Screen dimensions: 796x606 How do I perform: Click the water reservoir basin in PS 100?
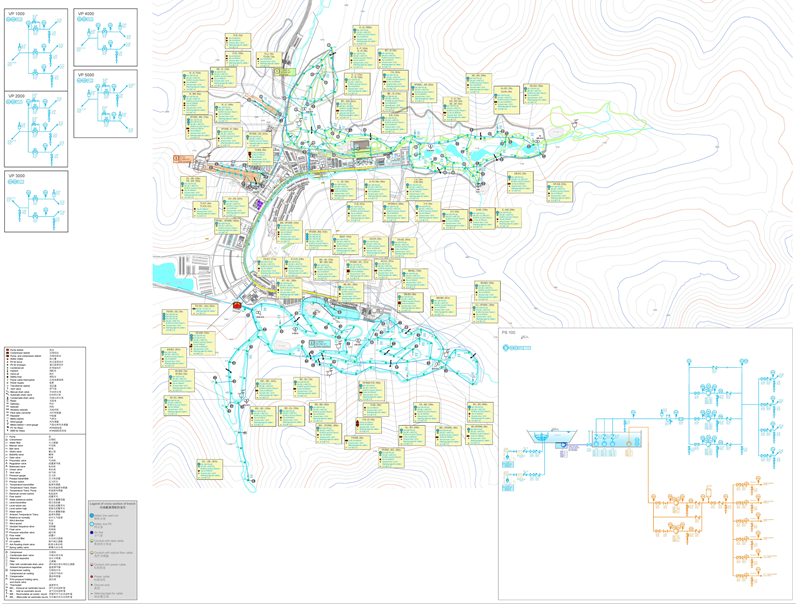pos(549,438)
